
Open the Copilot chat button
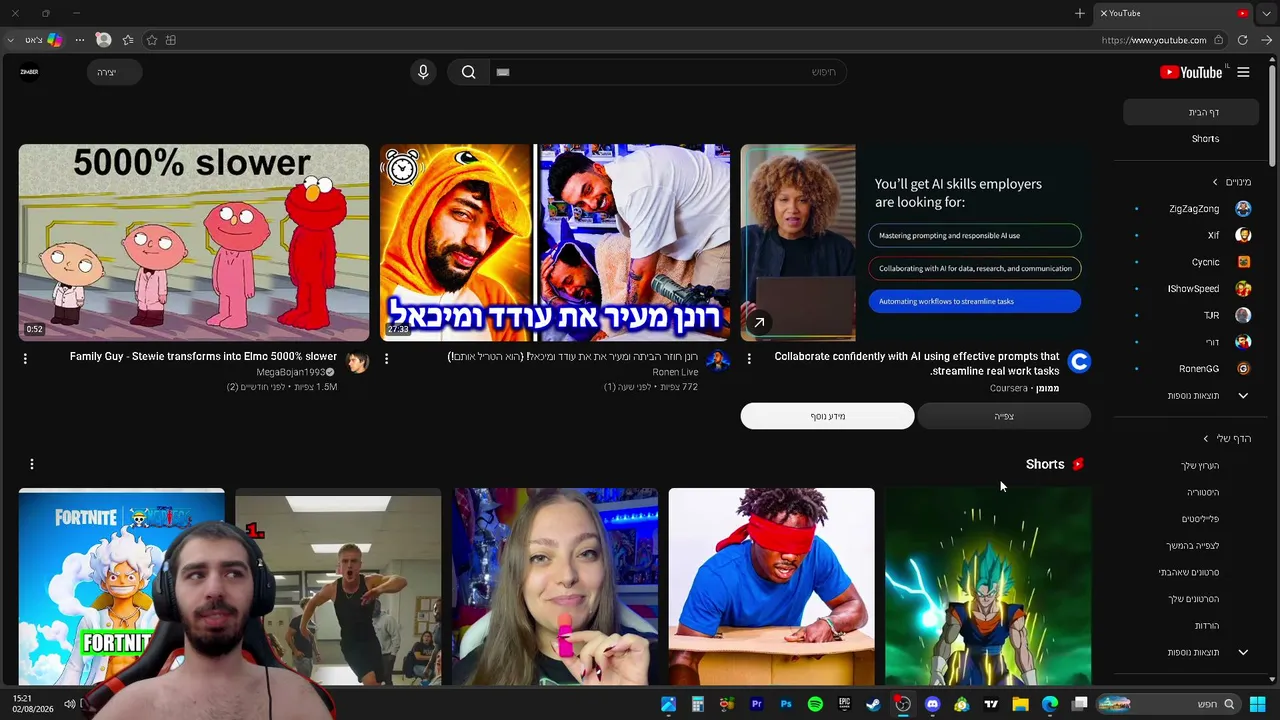click(x=43, y=40)
